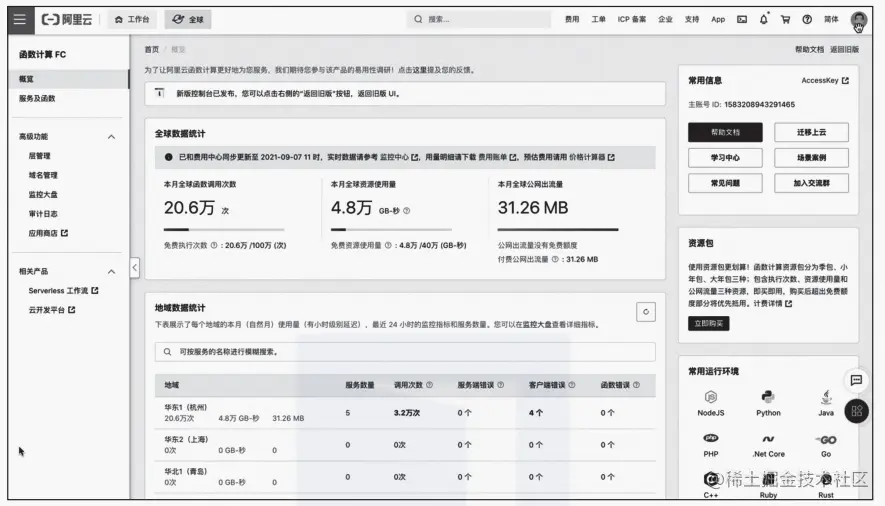Click the 立即购买 button
885x506 pixels.
tap(708, 323)
